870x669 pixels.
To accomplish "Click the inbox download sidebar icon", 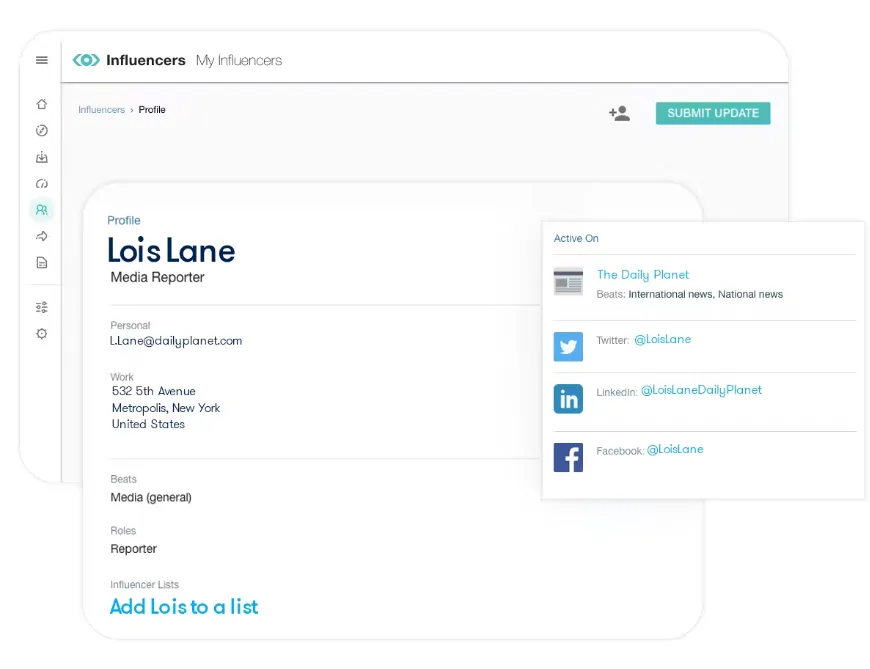I will (x=42, y=157).
